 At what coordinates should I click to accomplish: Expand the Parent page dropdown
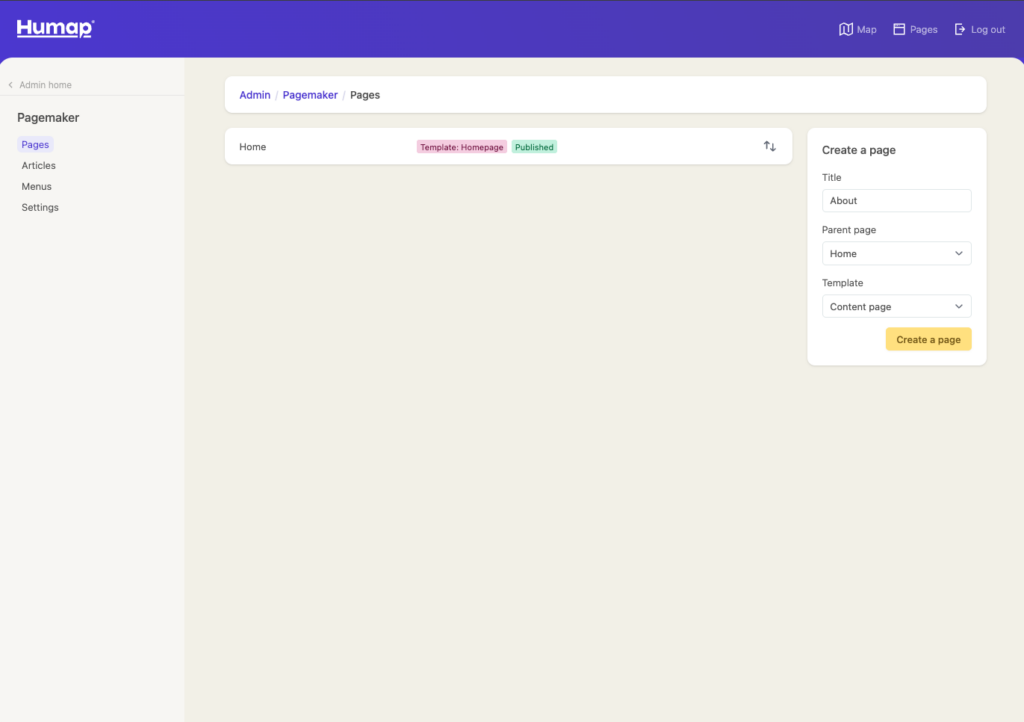[896, 254]
